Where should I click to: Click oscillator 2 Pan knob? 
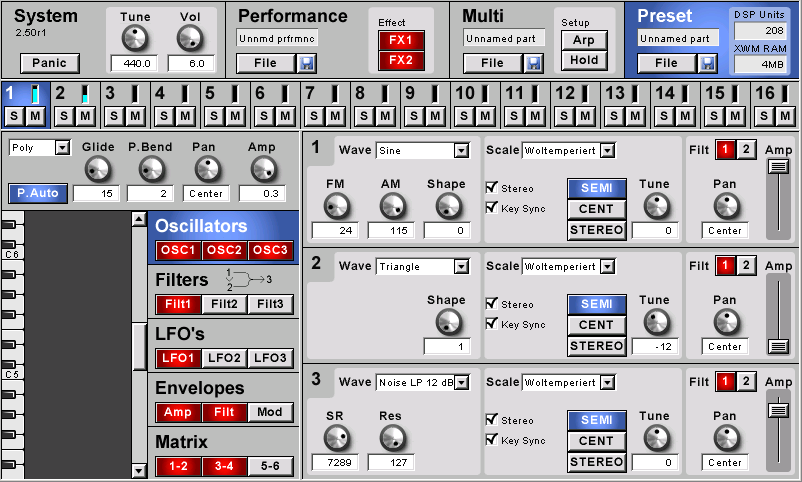(726, 322)
